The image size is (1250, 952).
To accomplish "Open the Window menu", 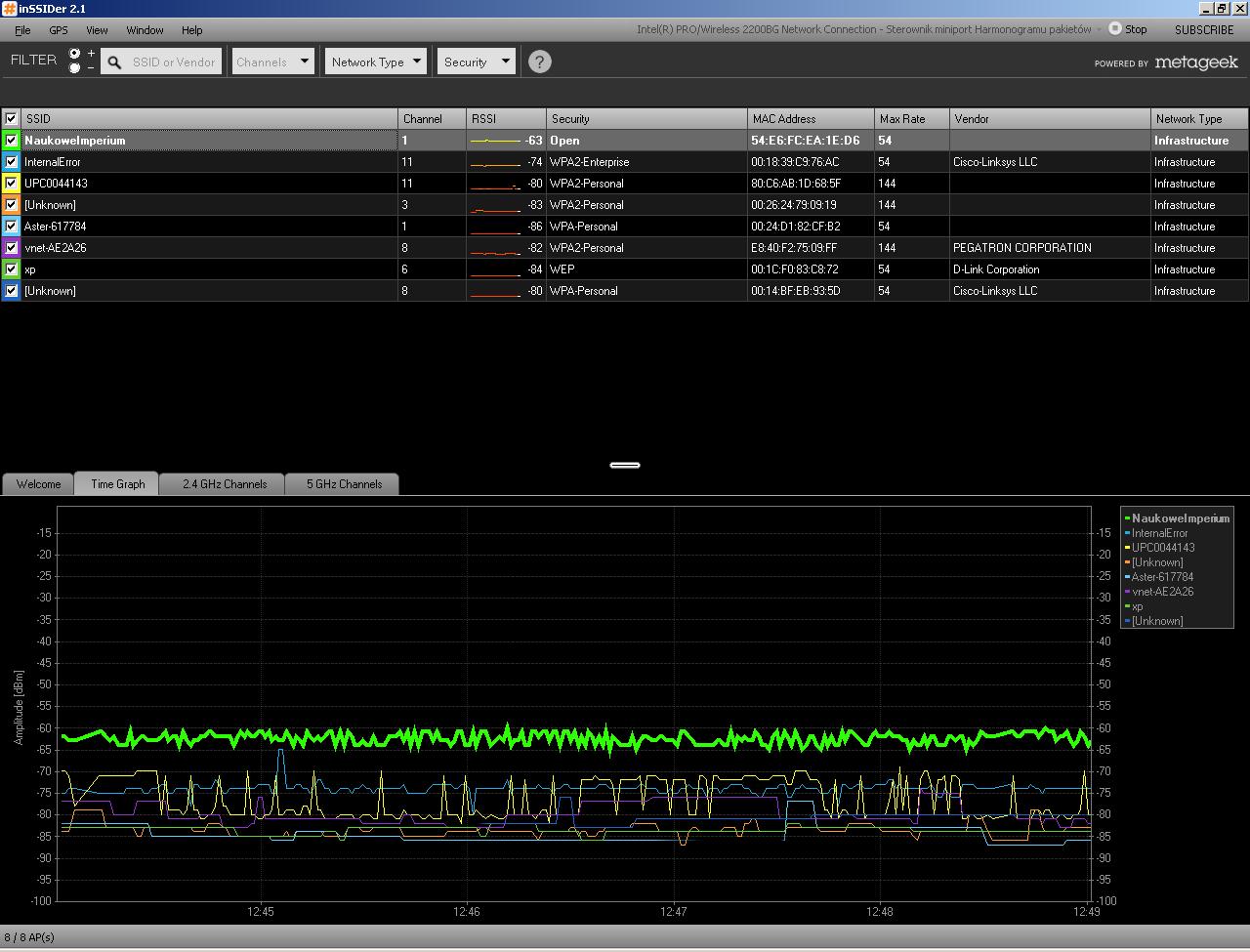I will click(145, 30).
